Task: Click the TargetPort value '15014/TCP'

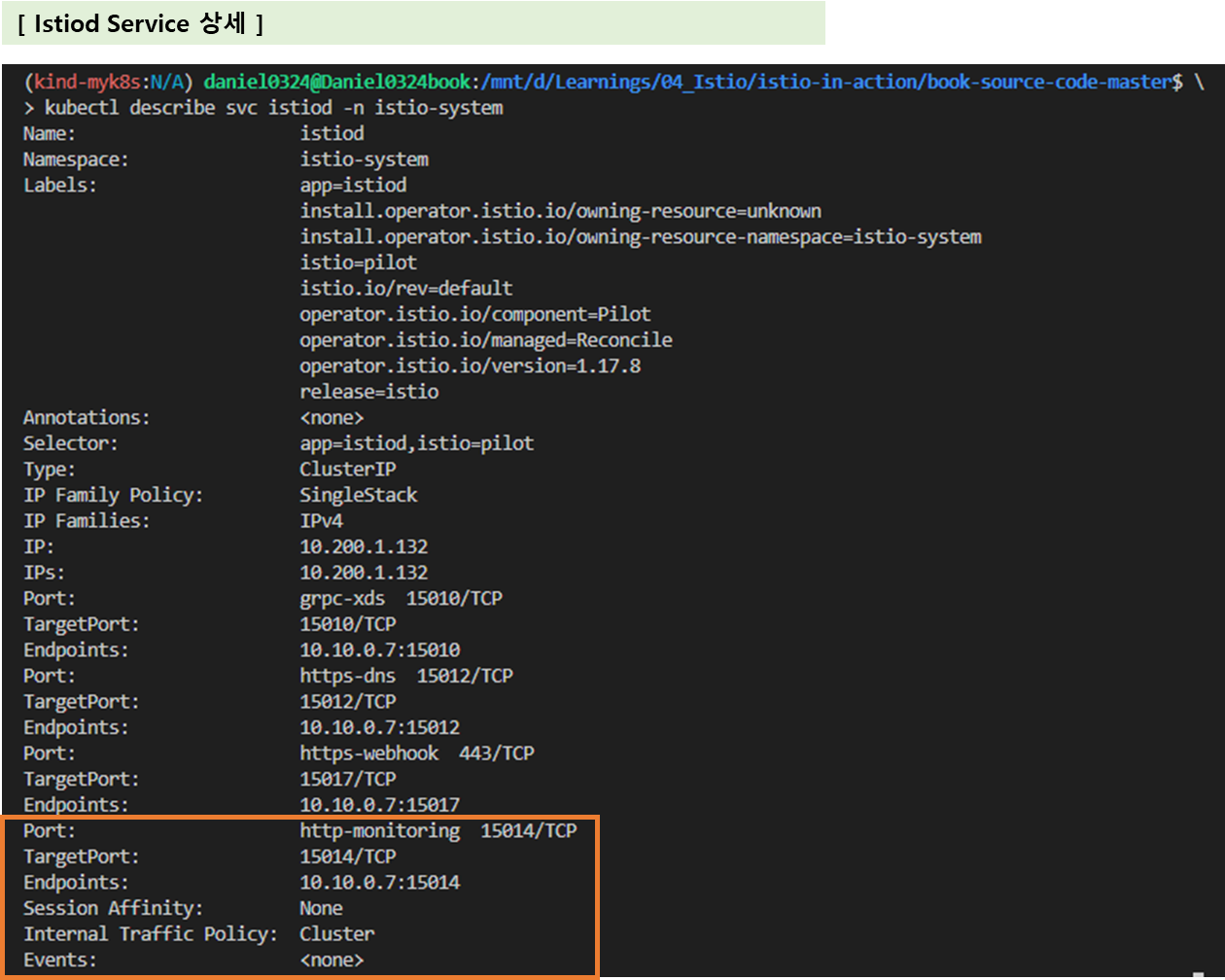Action: (347, 857)
